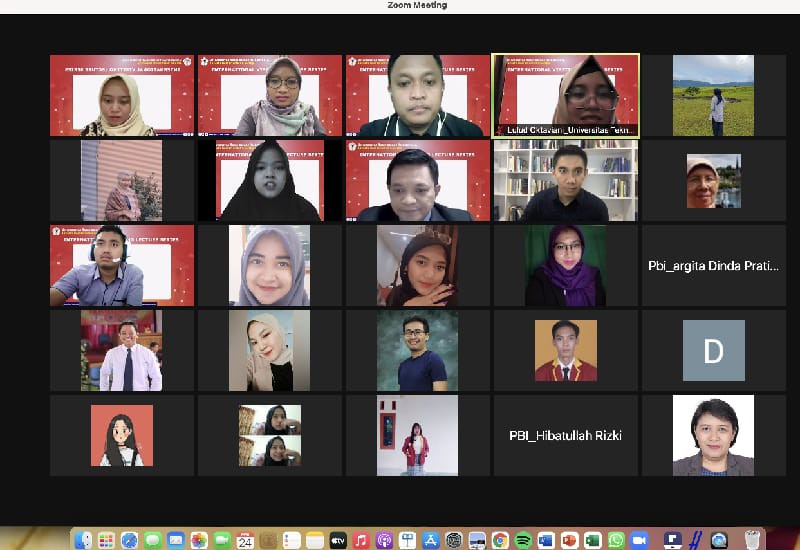Open Spotify from the dock
Viewport: 800px width, 550px height.
pyautogui.click(x=523, y=540)
